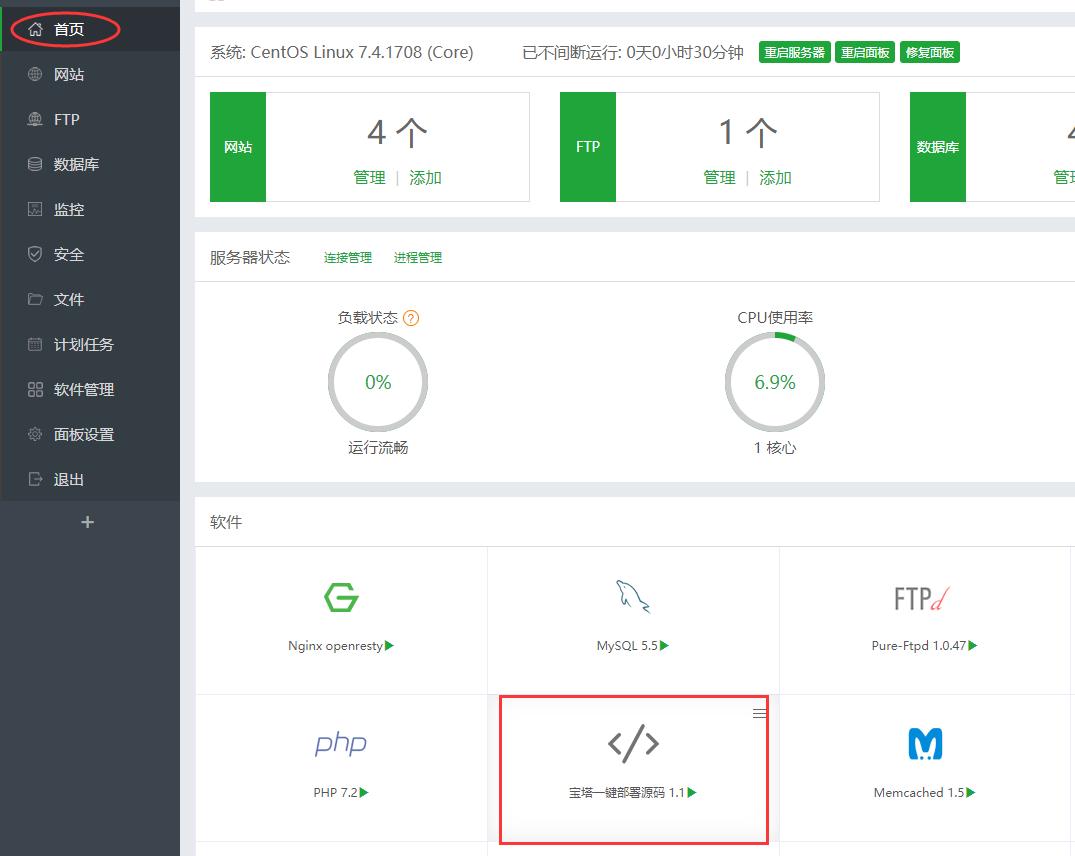Click the 重启面板 button
This screenshot has width=1075, height=856.
coord(865,52)
